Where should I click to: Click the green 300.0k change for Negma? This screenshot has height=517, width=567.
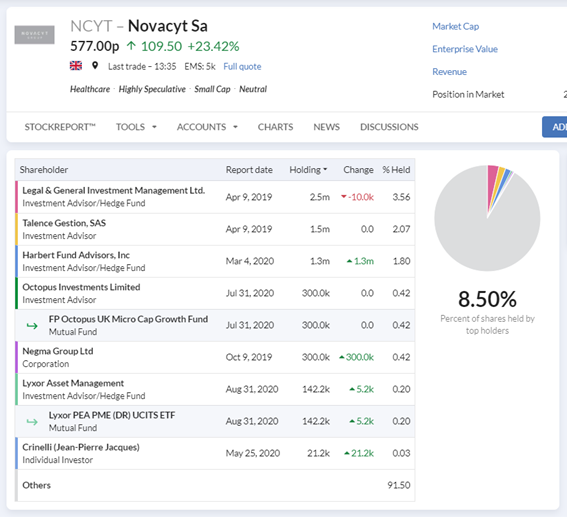356,357
